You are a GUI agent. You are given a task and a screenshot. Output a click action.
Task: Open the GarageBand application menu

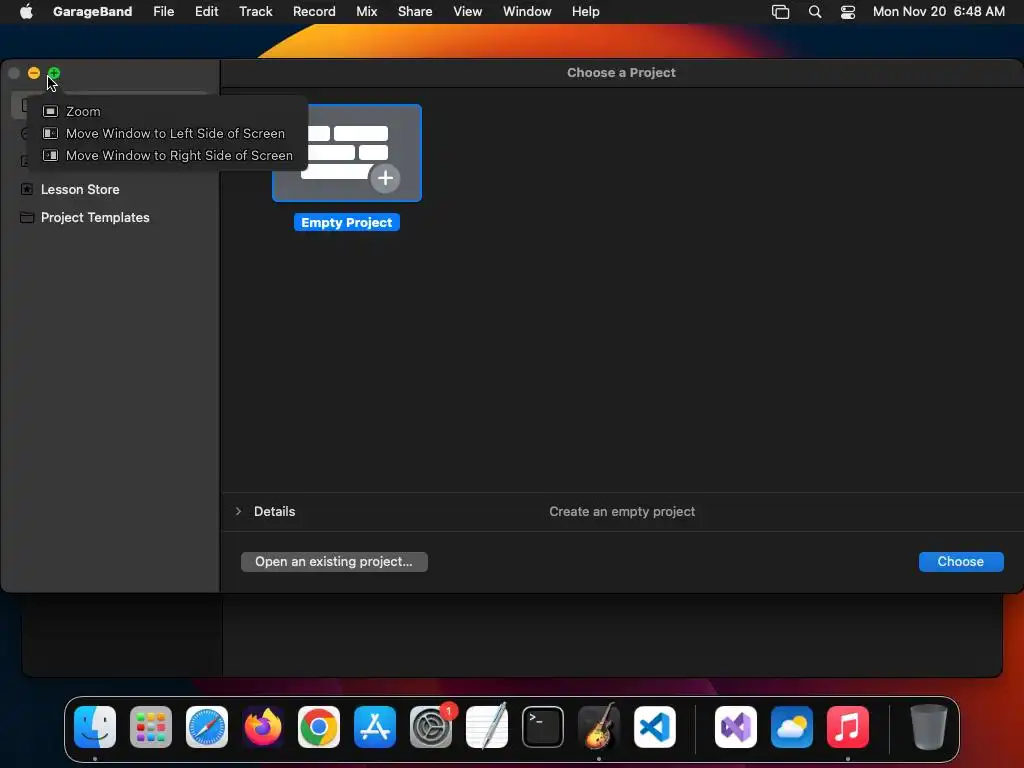[92, 12]
